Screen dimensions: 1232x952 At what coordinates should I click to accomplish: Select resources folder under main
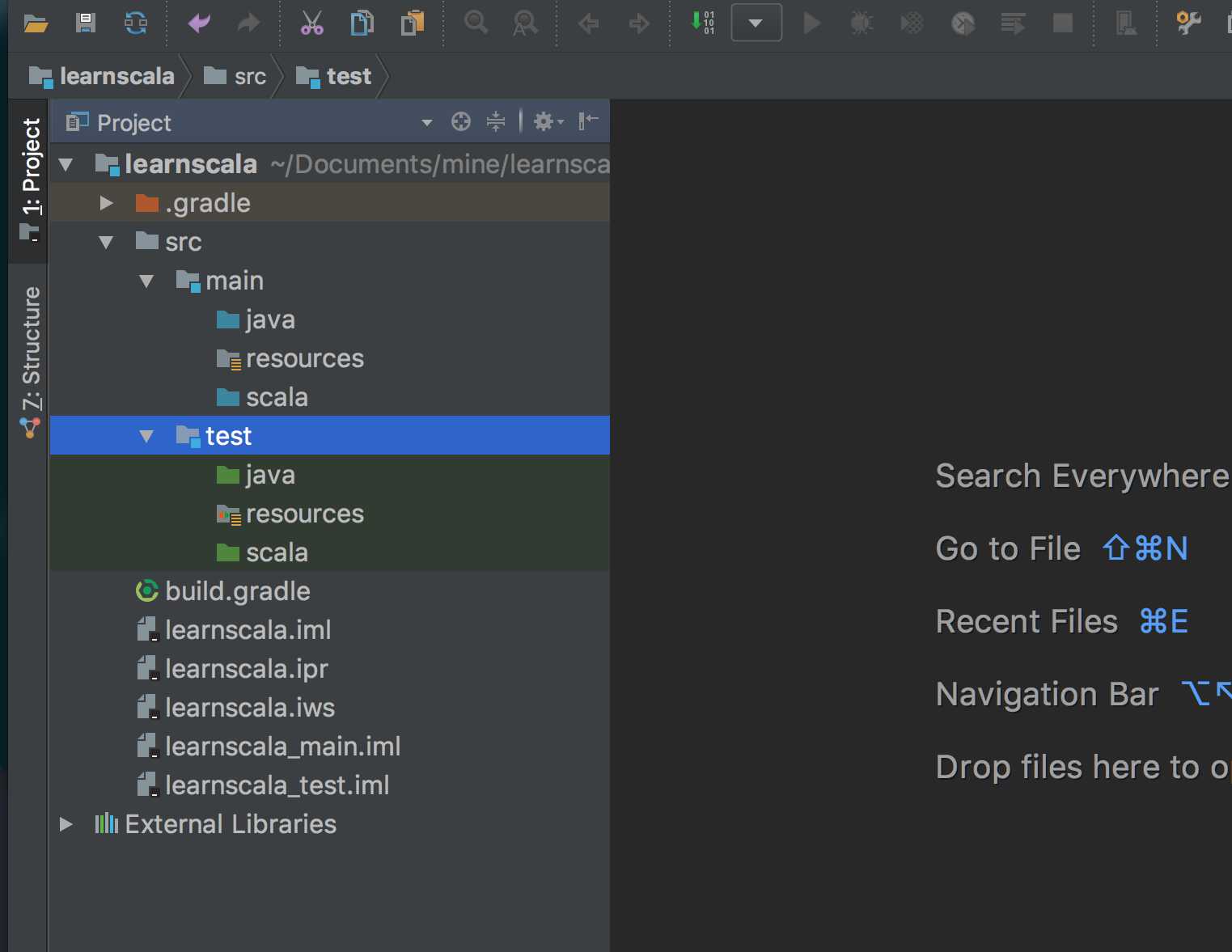click(x=330, y=358)
